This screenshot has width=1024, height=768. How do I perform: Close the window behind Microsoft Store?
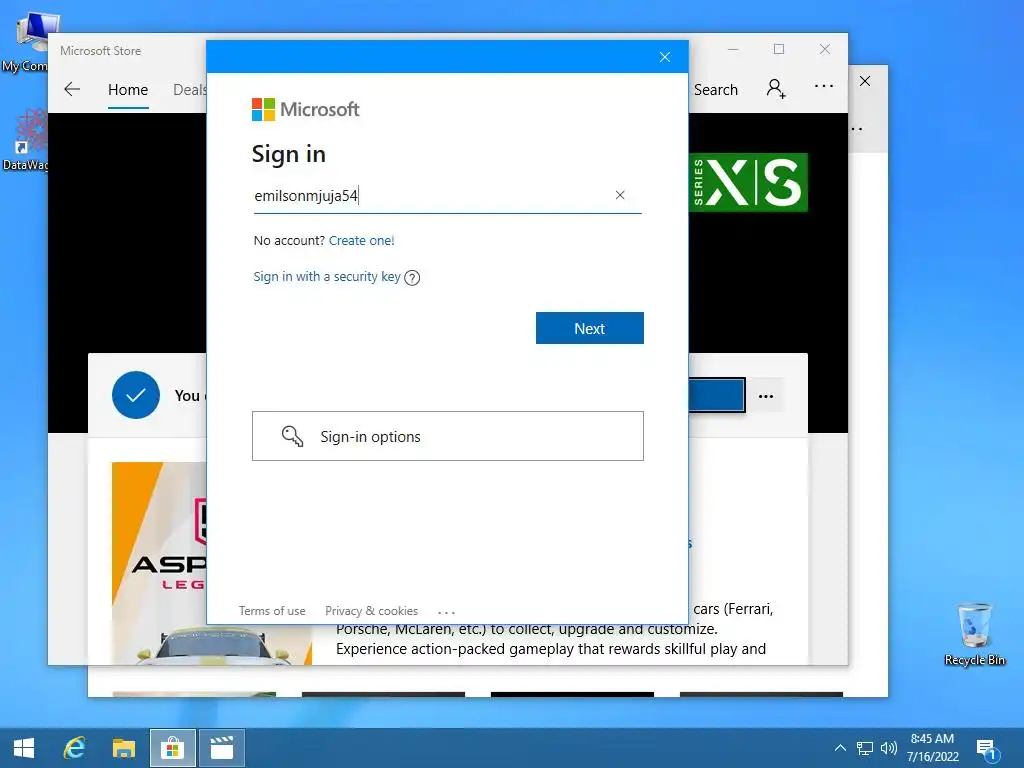click(865, 81)
